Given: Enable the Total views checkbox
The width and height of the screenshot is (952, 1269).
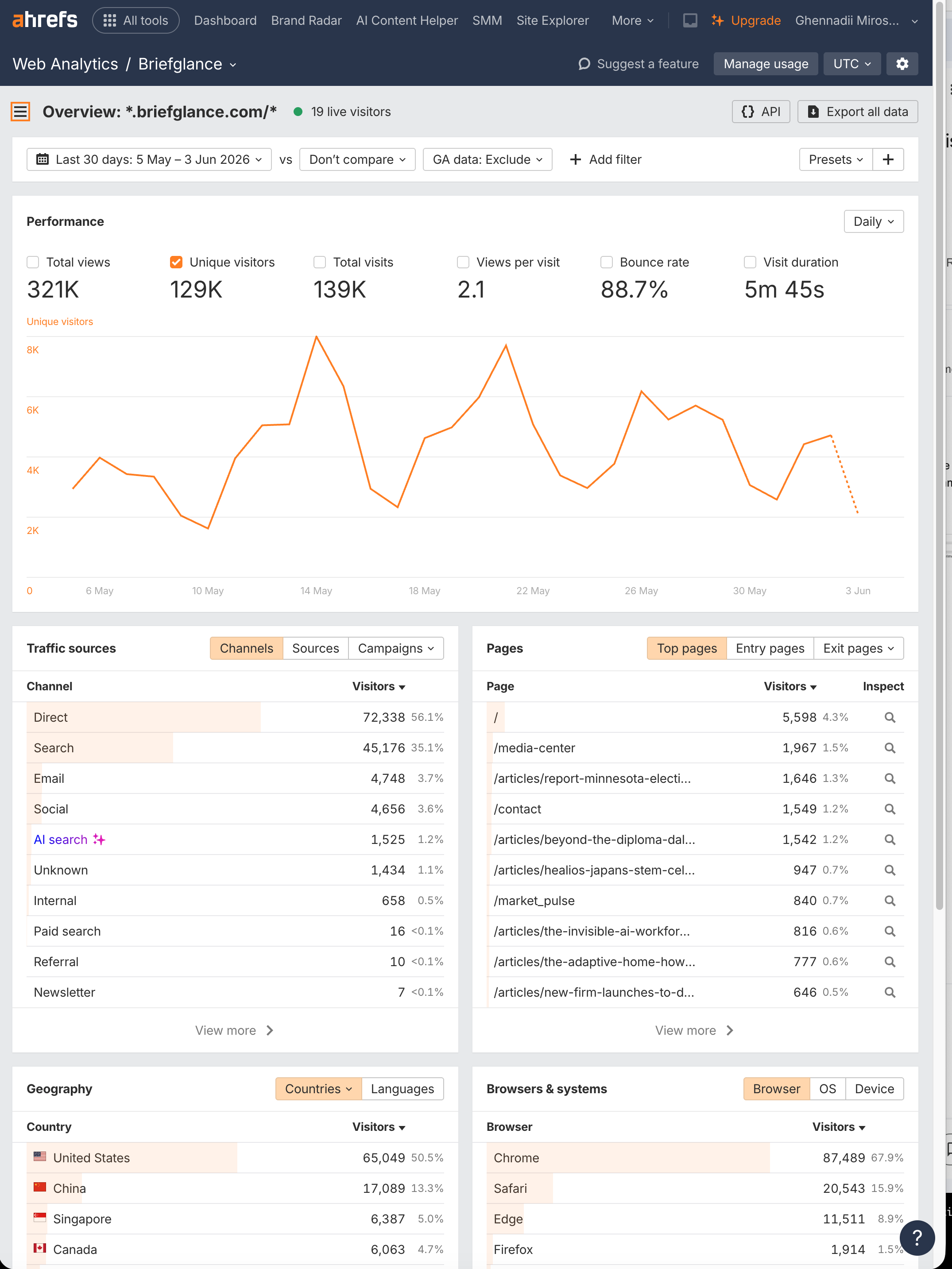Looking at the screenshot, I should (x=33, y=262).
